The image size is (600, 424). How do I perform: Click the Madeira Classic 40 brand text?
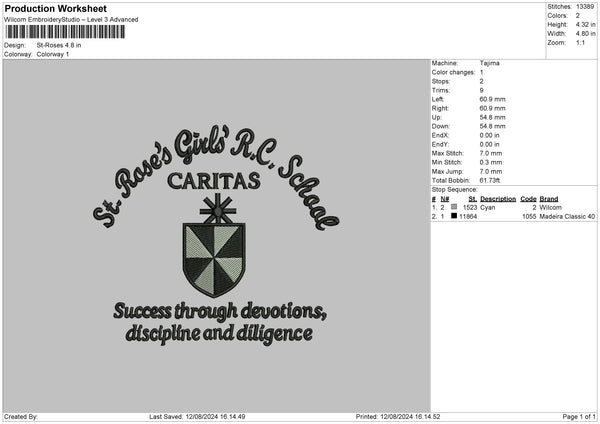[567, 217]
